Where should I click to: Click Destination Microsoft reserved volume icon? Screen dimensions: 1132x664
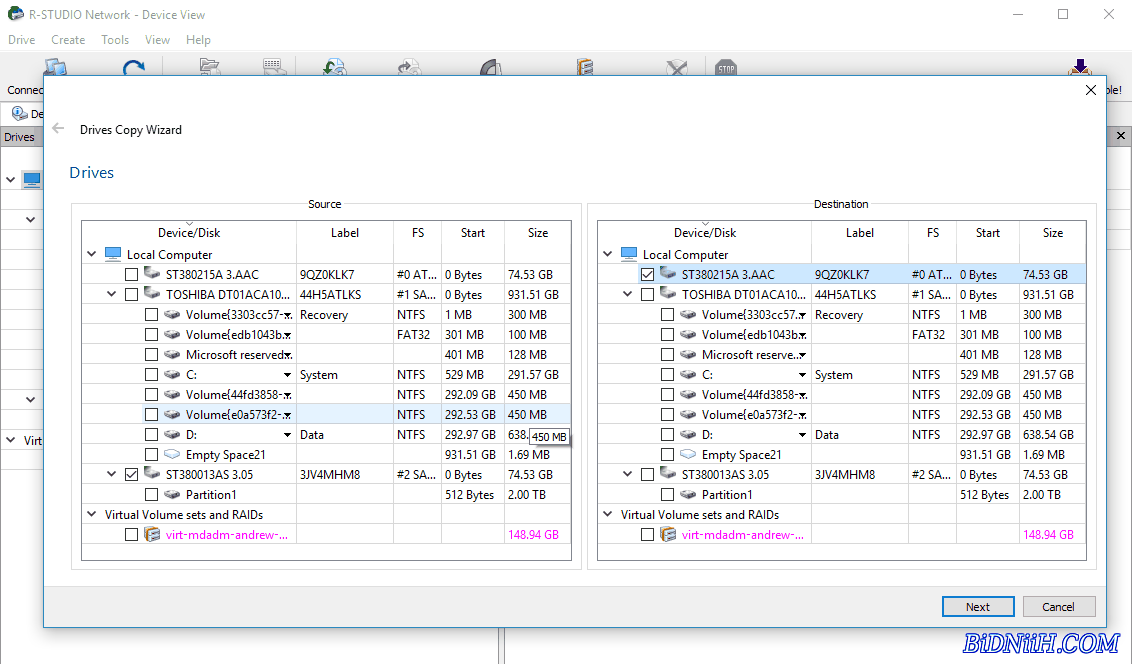click(688, 354)
